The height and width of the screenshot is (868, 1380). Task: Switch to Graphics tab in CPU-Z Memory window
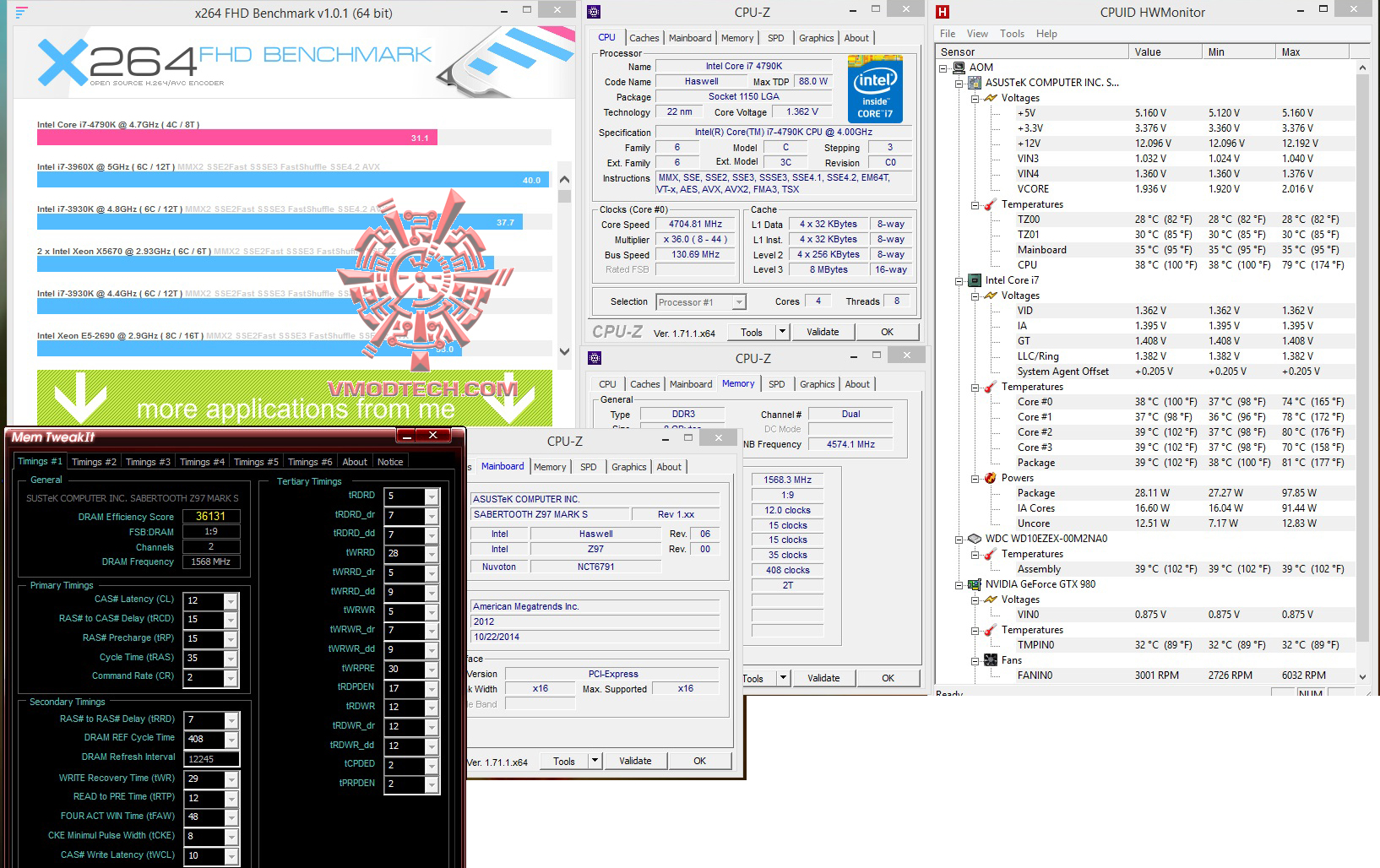click(817, 384)
